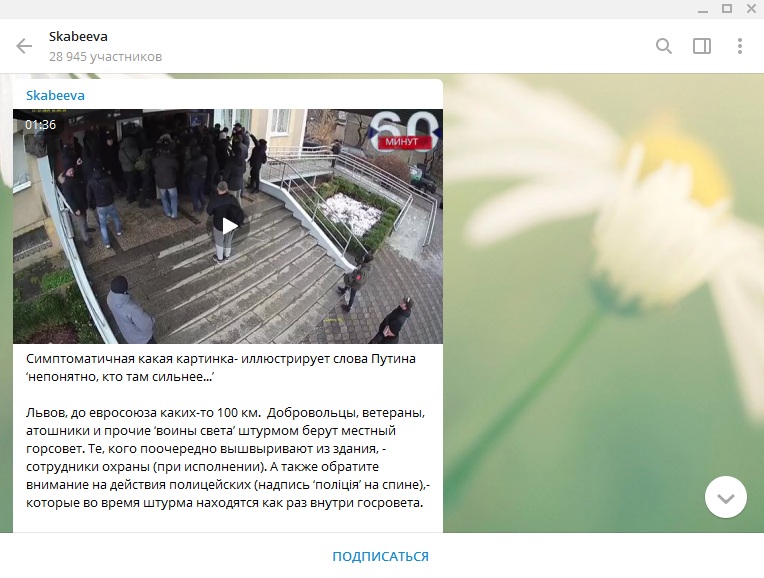Click the paragraph starting with Симптоматичная
This screenshot has width=764, height=578.
click(220, 367)
